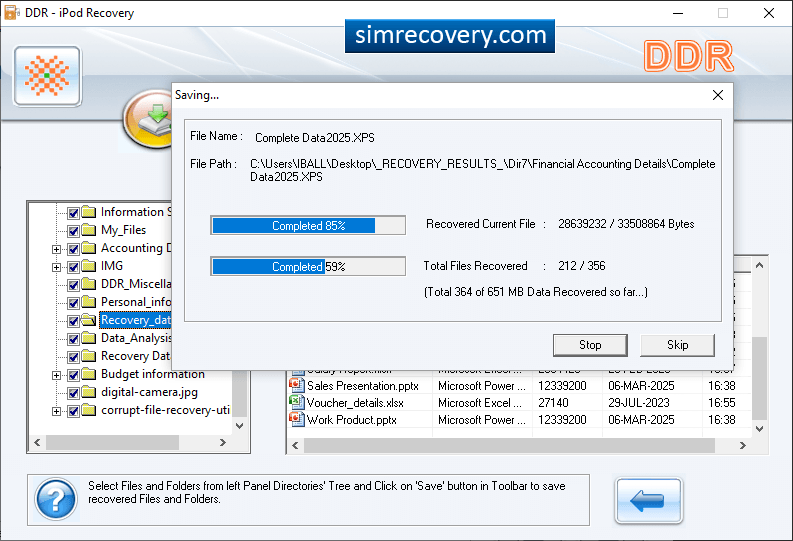Screen dimensions: 793x541
Task: Click the 27140 size cell
Action: point(553,403)
